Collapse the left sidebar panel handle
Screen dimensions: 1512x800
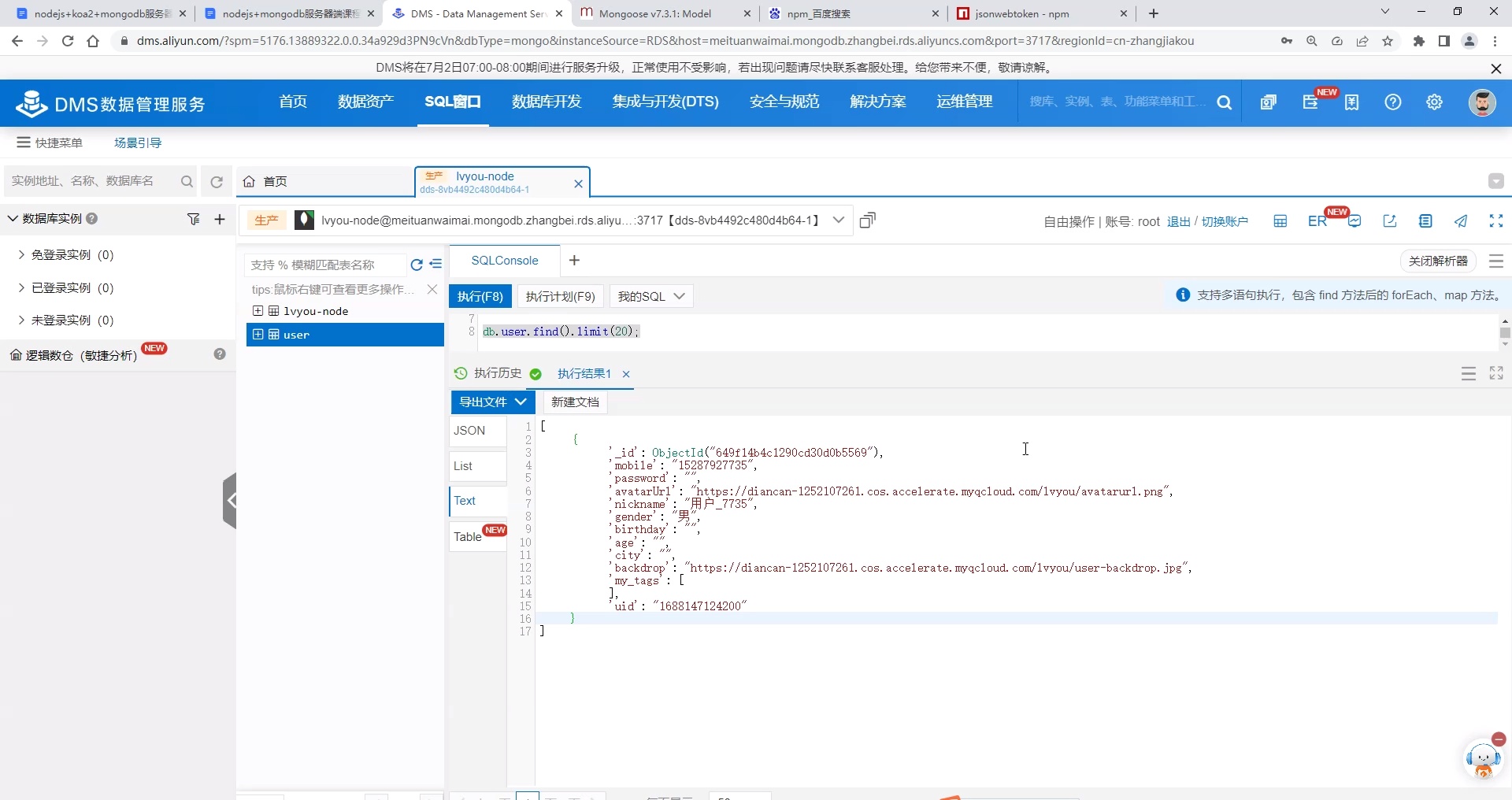(230, 501)
